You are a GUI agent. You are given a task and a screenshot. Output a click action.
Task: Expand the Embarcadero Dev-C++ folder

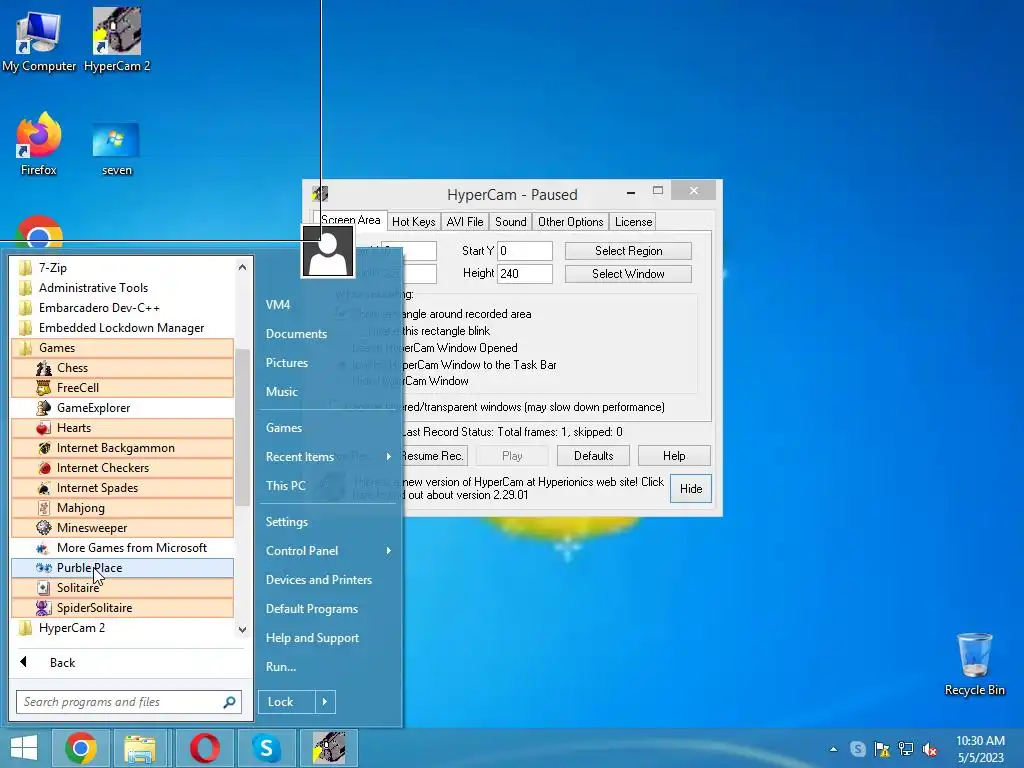(122, 308)
